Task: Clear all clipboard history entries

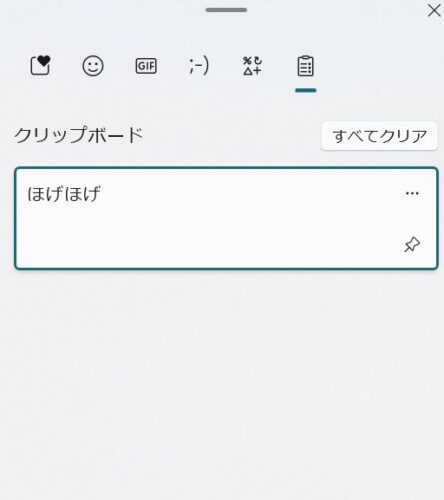Action: 379,136
